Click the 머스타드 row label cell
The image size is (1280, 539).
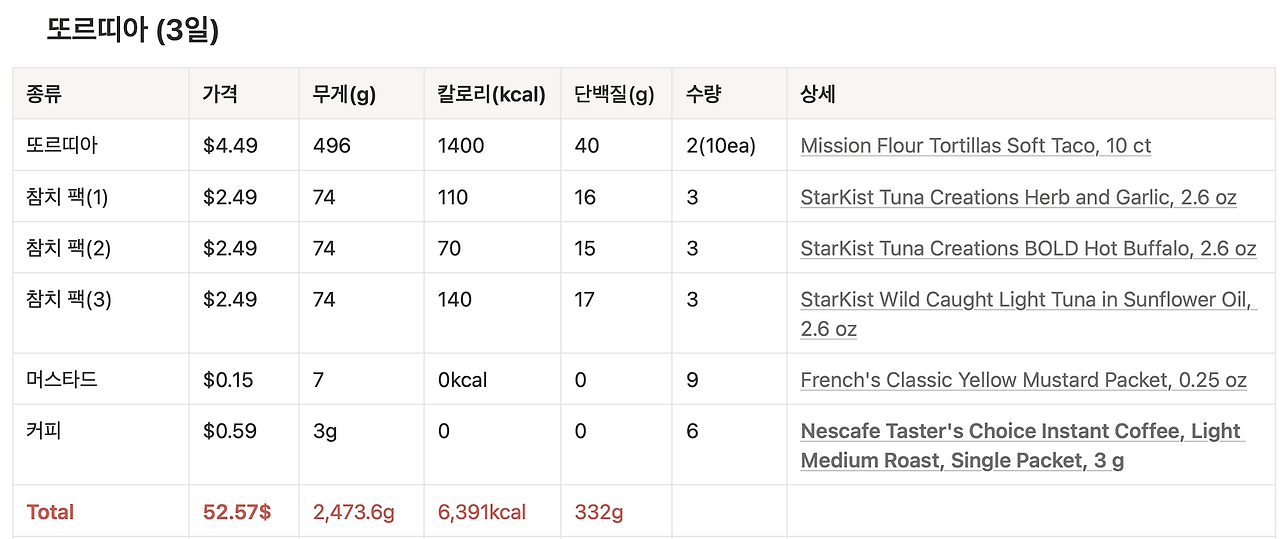(62, 380)
